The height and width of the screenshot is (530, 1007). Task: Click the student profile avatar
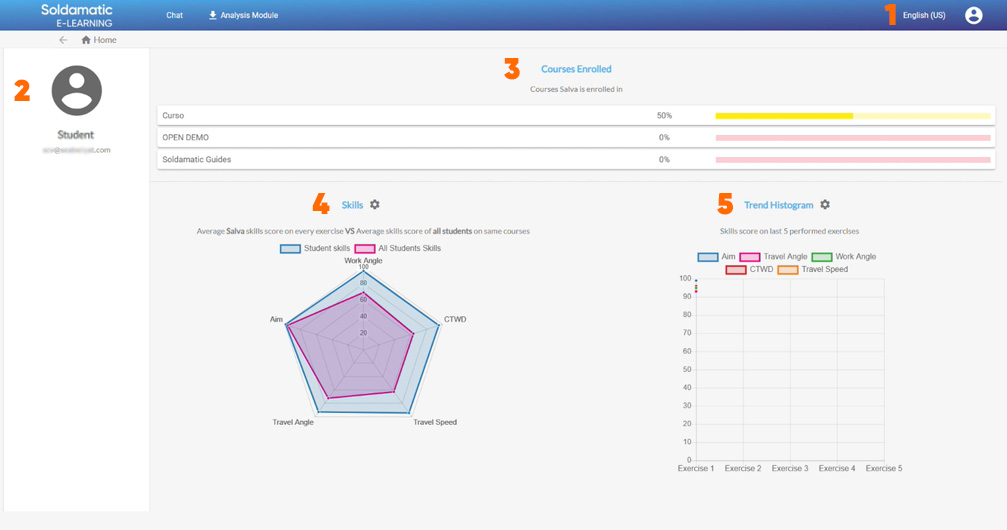click(x=77, y=90)
